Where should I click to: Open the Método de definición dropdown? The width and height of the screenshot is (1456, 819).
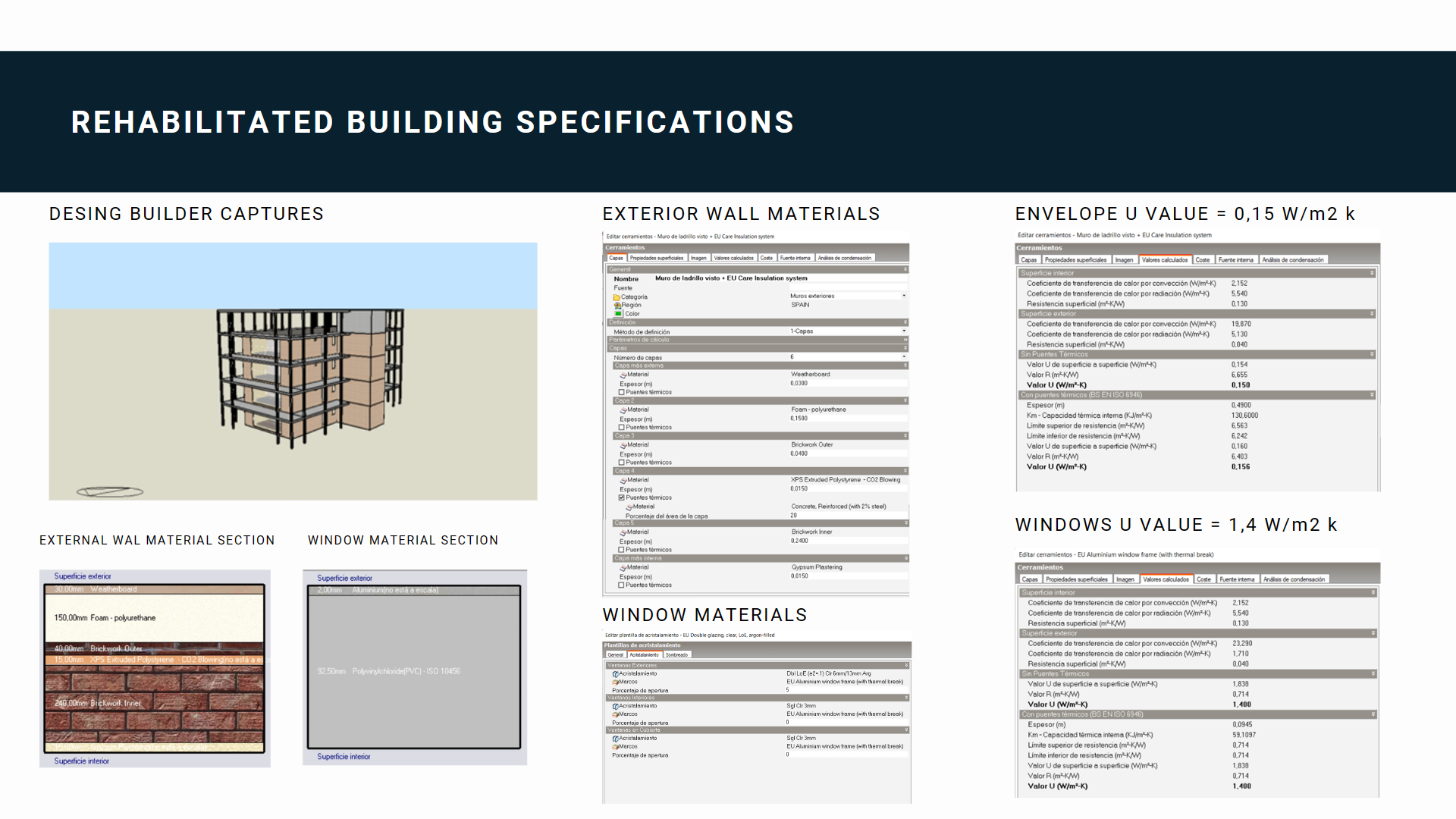(904, 331)
